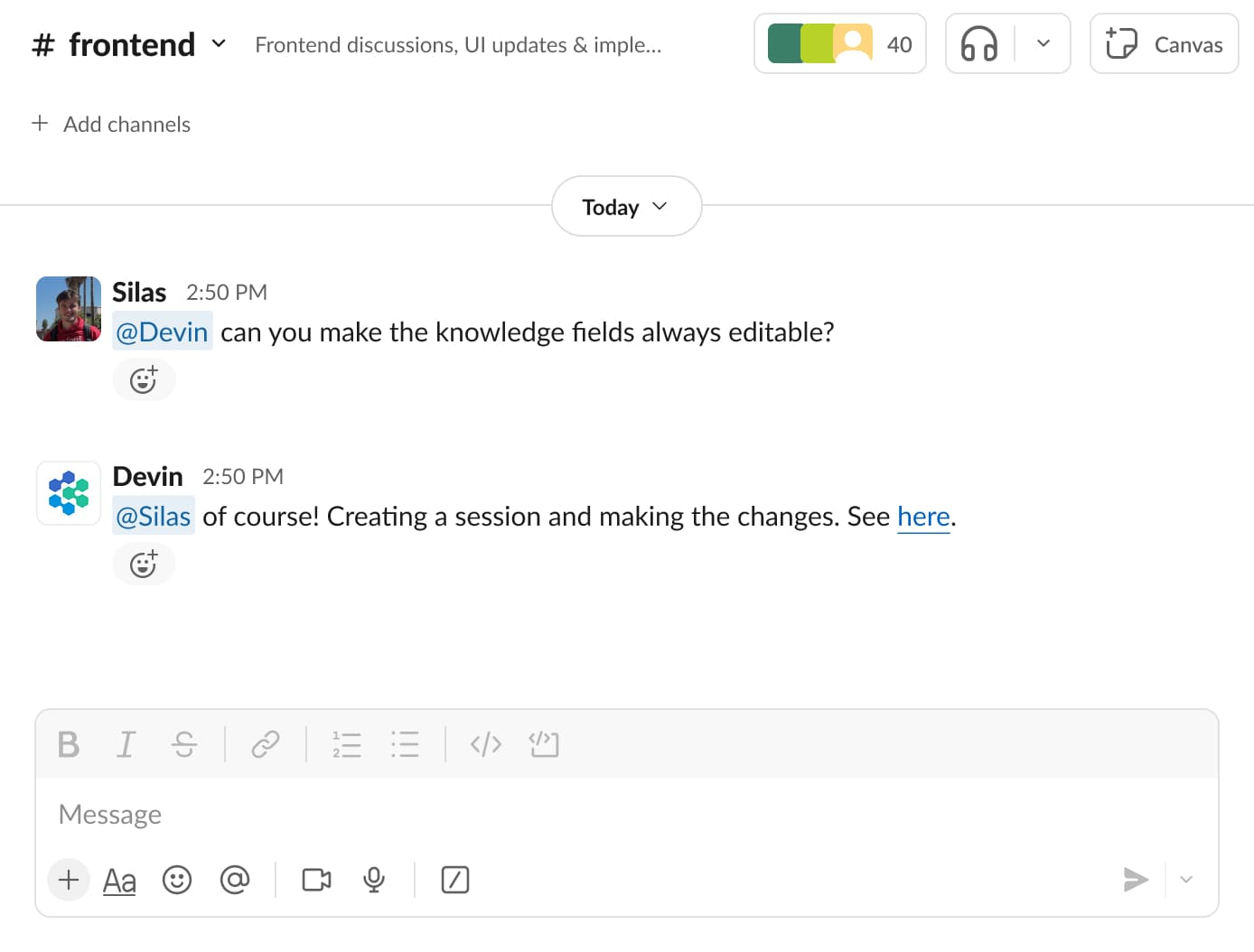Apply bold formatting in the composer
Image resolution: width=1254 pixels, height=952 pixels.
[x=68, y=744]
